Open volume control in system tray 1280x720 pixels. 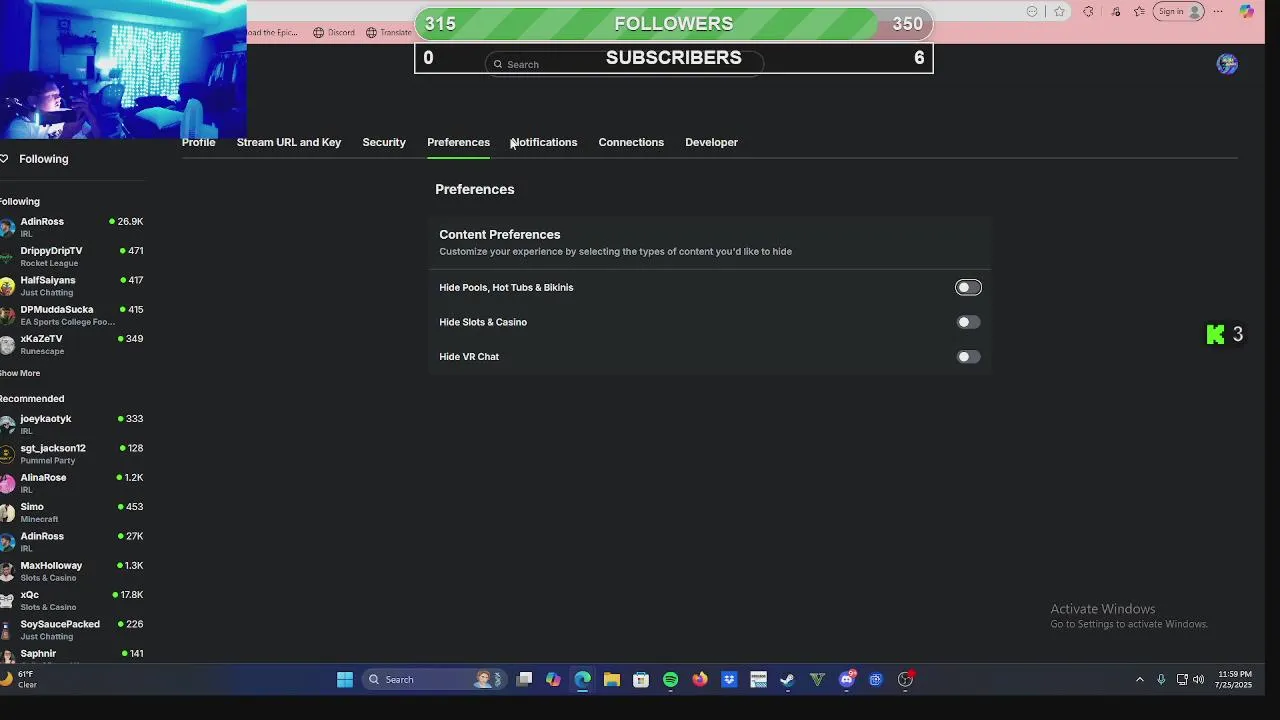[x=1198, y=680]
